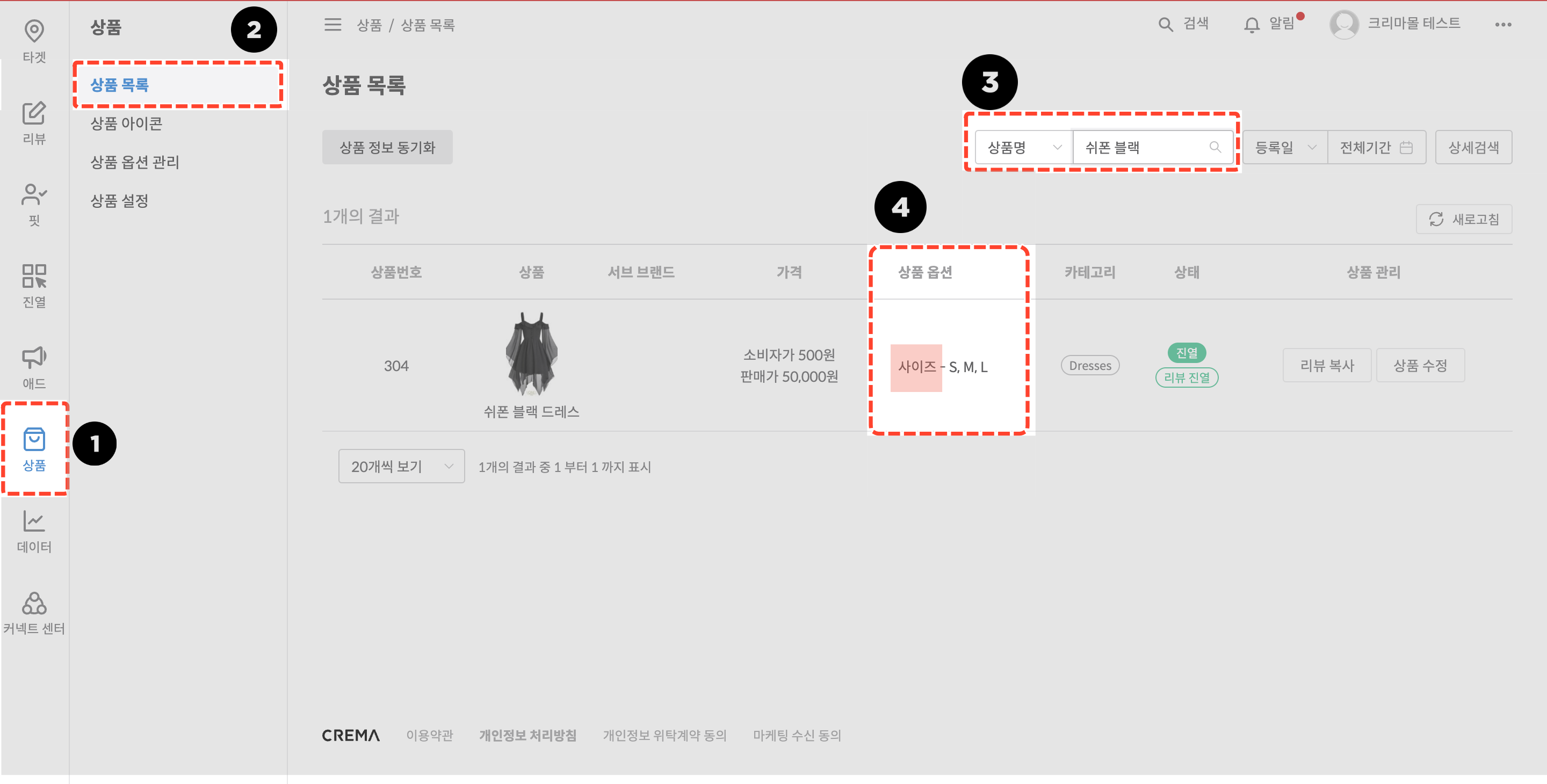Open the 타겟 section in sidebar
This screenshot has width=1547, height=784.
click(34, 40)
